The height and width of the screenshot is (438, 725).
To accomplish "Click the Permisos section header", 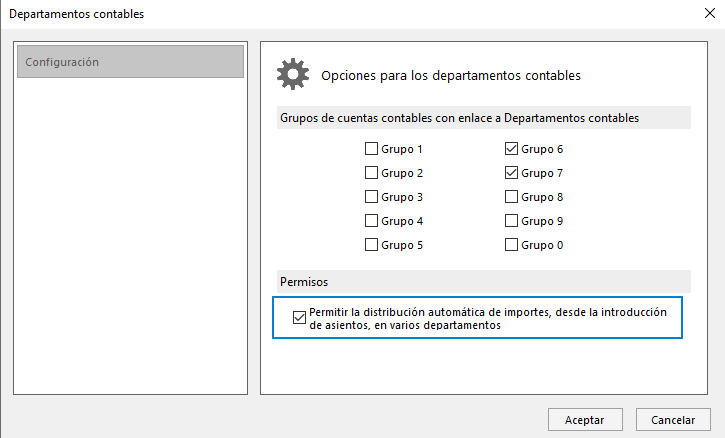I will coord(484,282).
